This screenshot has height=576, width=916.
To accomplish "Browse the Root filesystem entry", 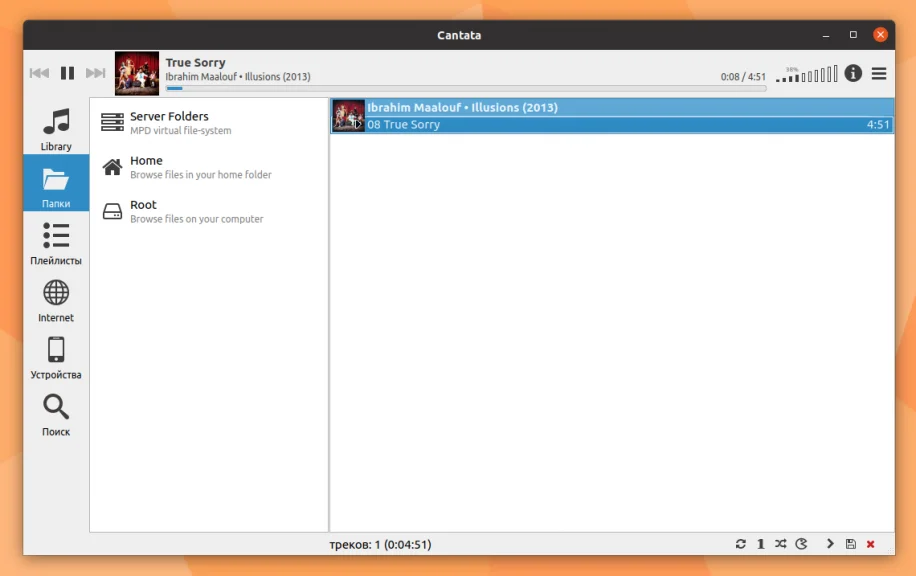I will [209, 211].
